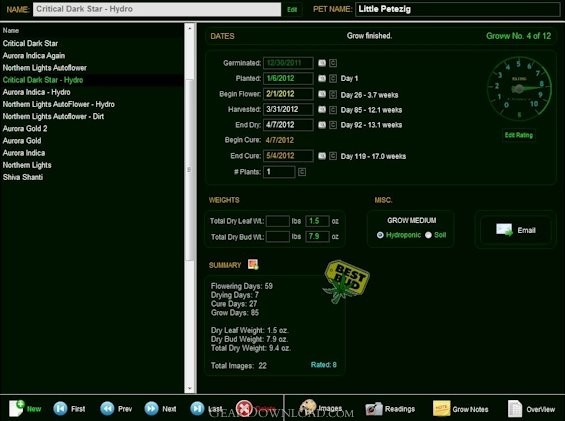
Task: Select the Soil grow medium
Action: (428, 235)
